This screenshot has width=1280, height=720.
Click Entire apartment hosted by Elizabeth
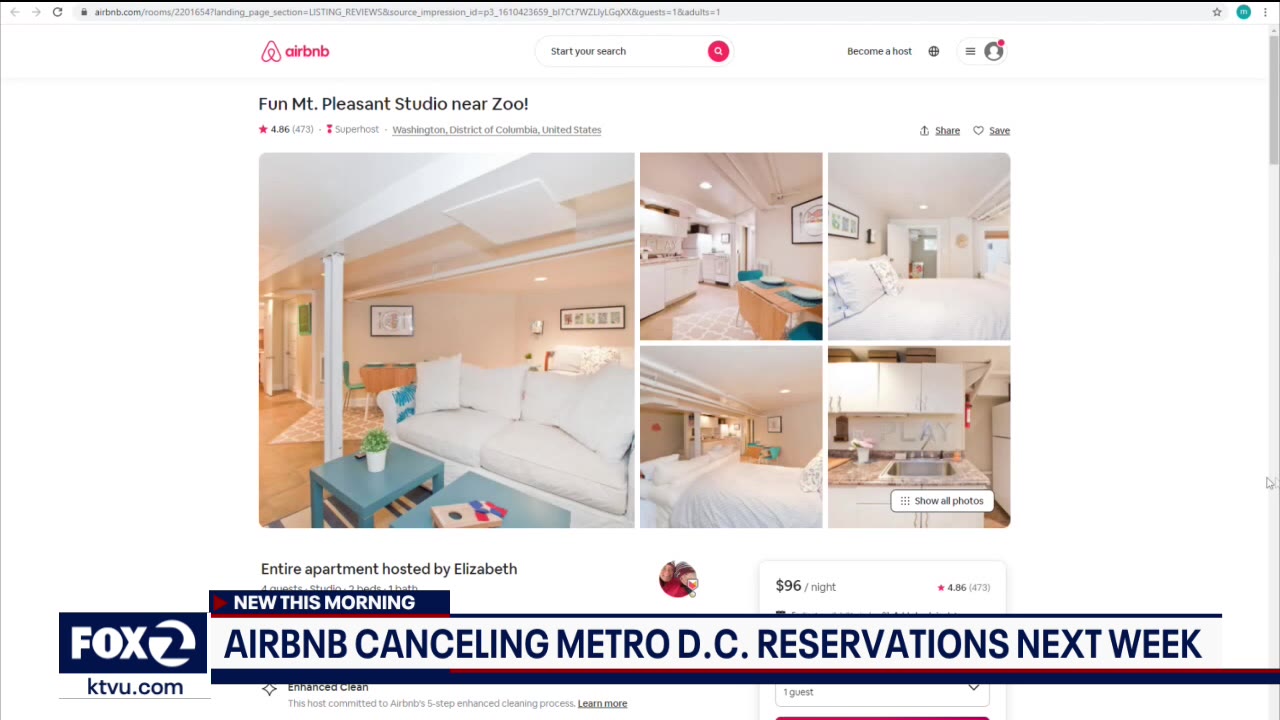point(389,569)
